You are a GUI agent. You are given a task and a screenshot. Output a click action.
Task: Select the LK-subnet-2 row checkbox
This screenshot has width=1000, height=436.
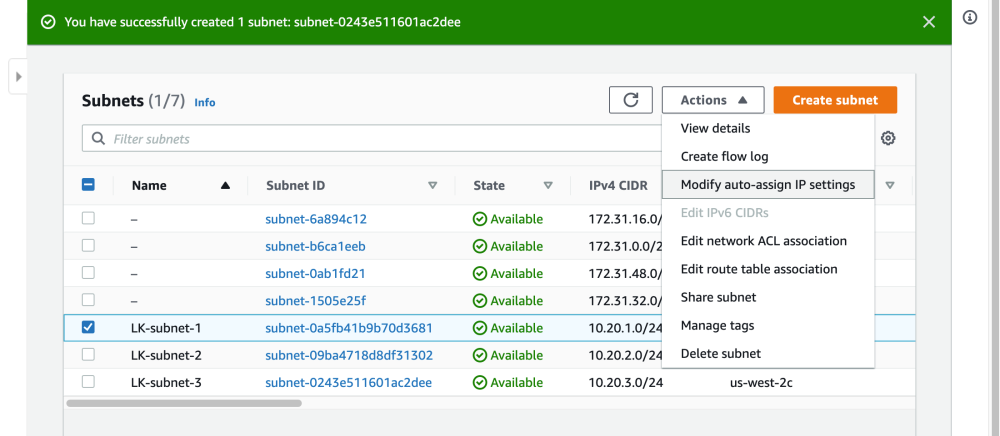point(88,354)
